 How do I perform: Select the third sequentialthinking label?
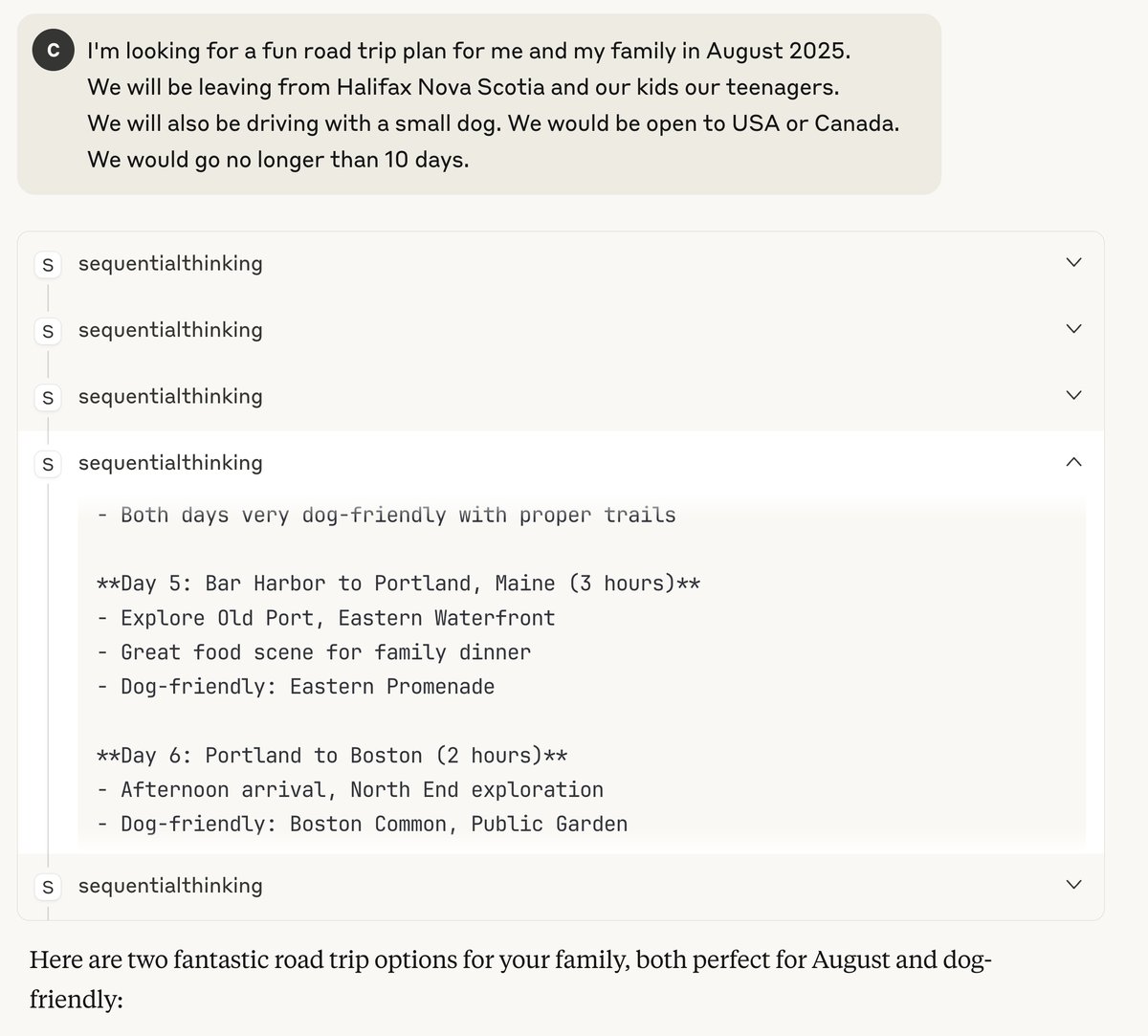[170, 396]
